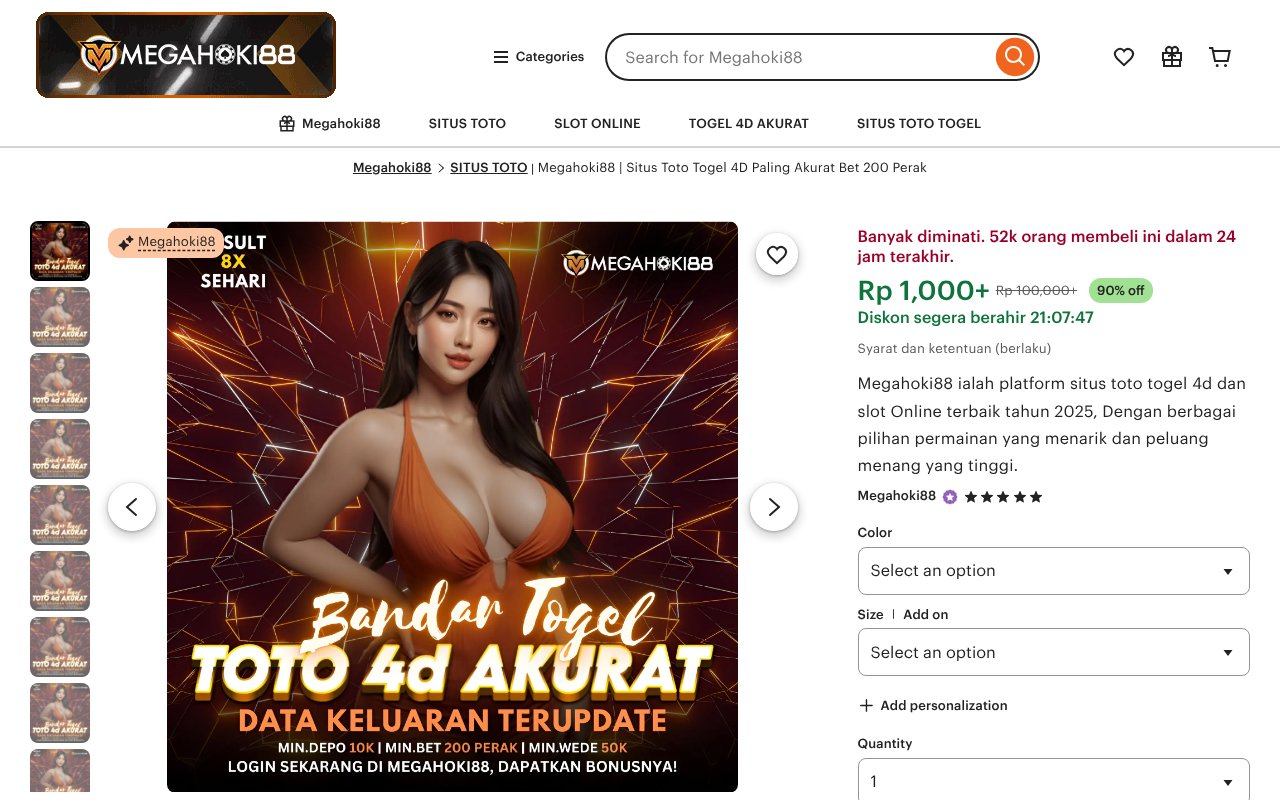Open the shopping cart icon
This screenshot has width=1280, height=800.
(x=1220, y=57)
